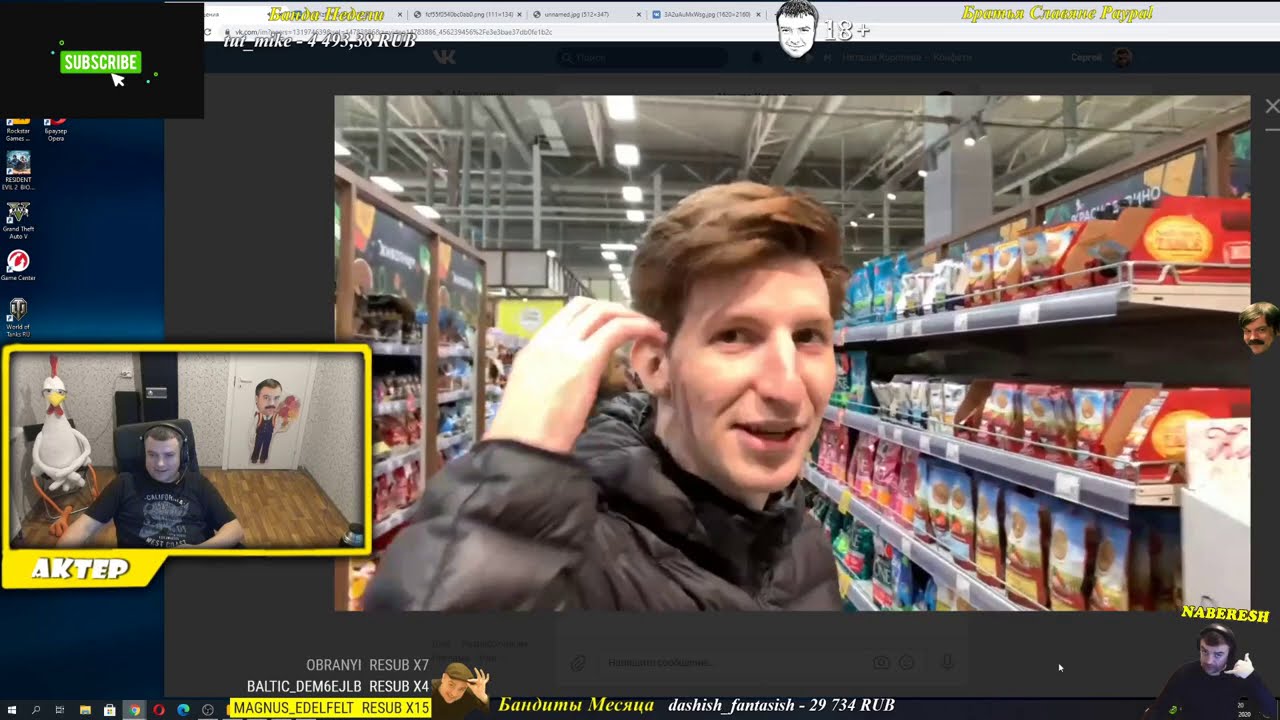Click the browser address bar URL
Viewport: 1280px width, 720px height.
(395, 32)
